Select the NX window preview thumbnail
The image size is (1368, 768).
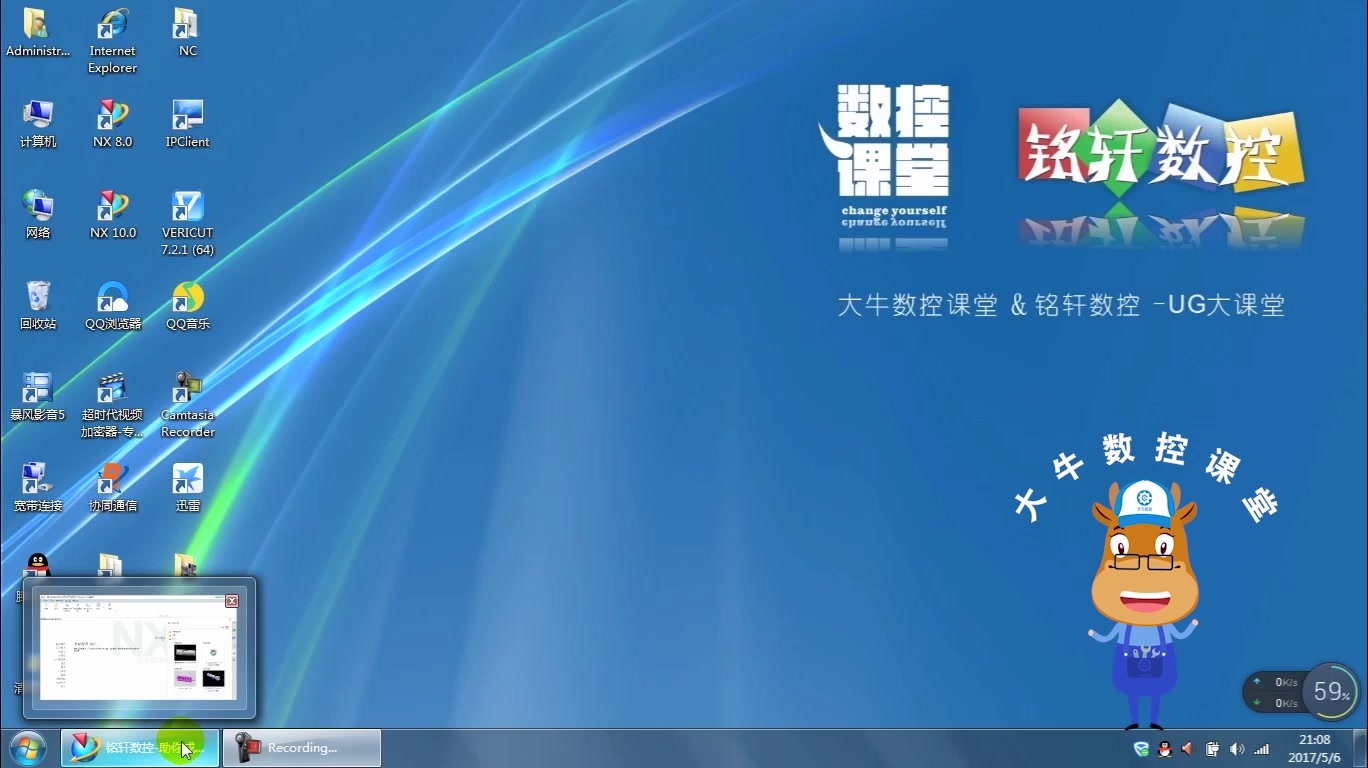[138, 648]
